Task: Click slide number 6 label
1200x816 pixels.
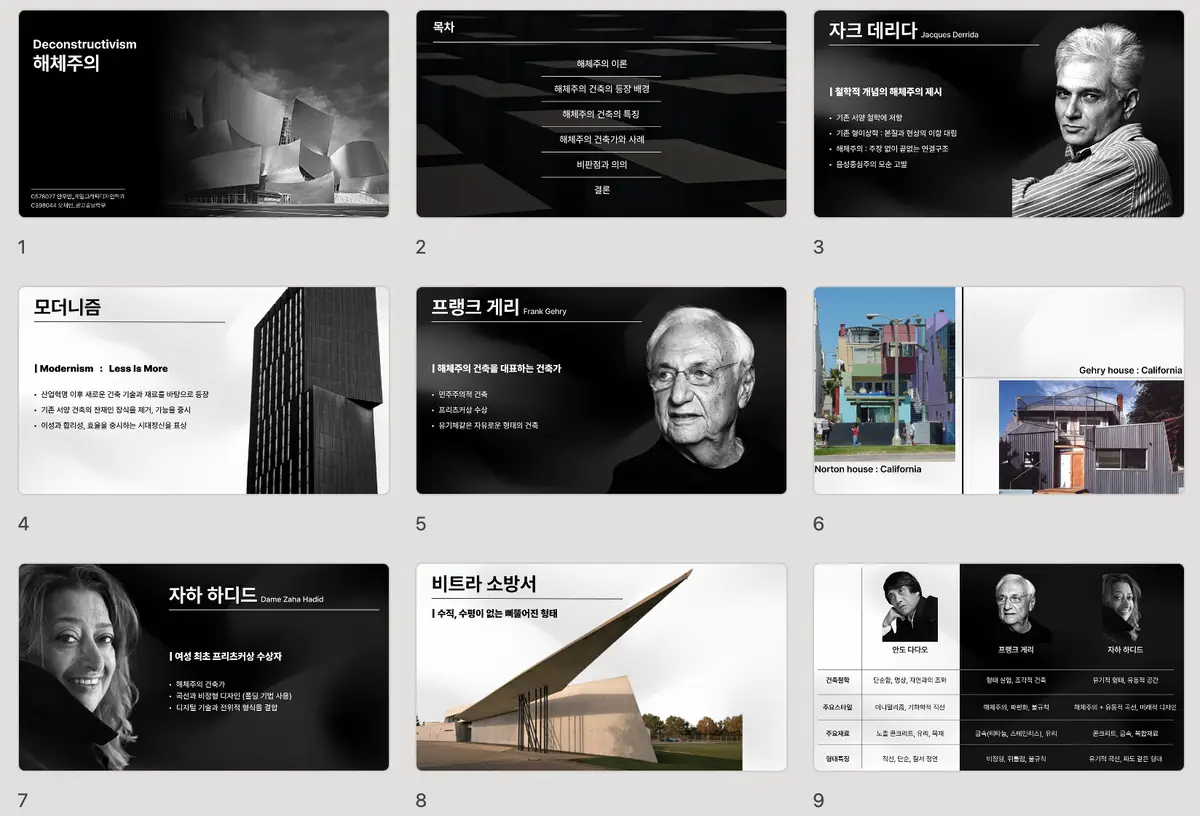Action: [818, 524]
